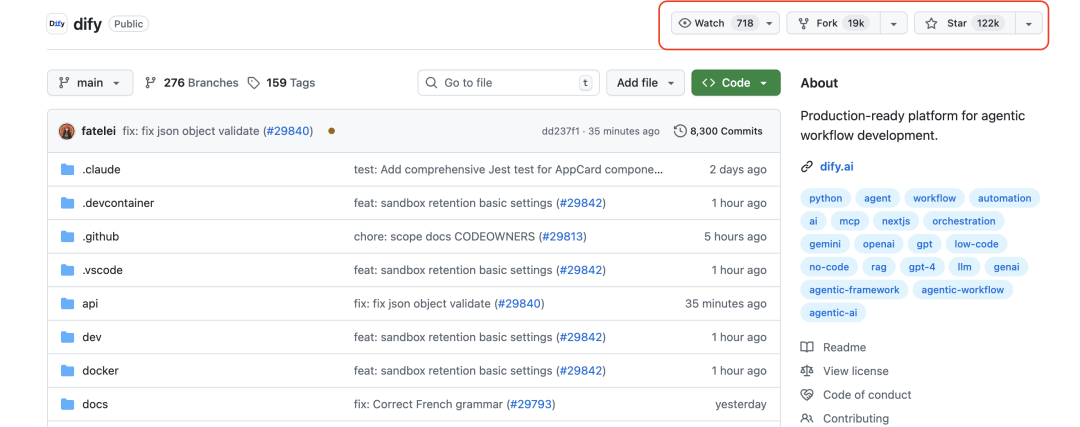The height and width of the screenshot is (427, 1080).
Task: Select the nextjs topic tag
Action: coord(895,221)
